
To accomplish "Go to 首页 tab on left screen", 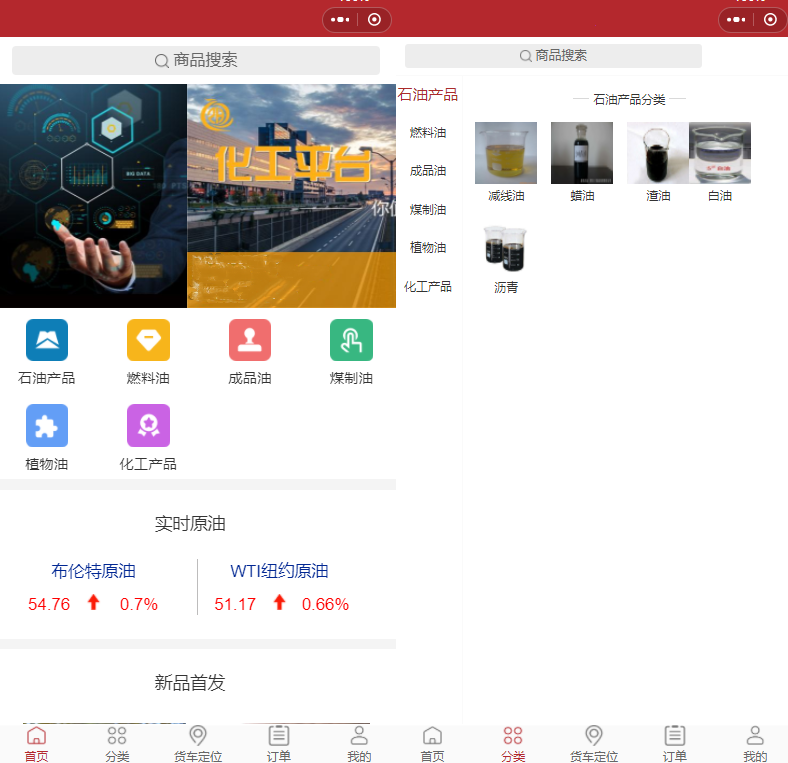I will point(37,744).
